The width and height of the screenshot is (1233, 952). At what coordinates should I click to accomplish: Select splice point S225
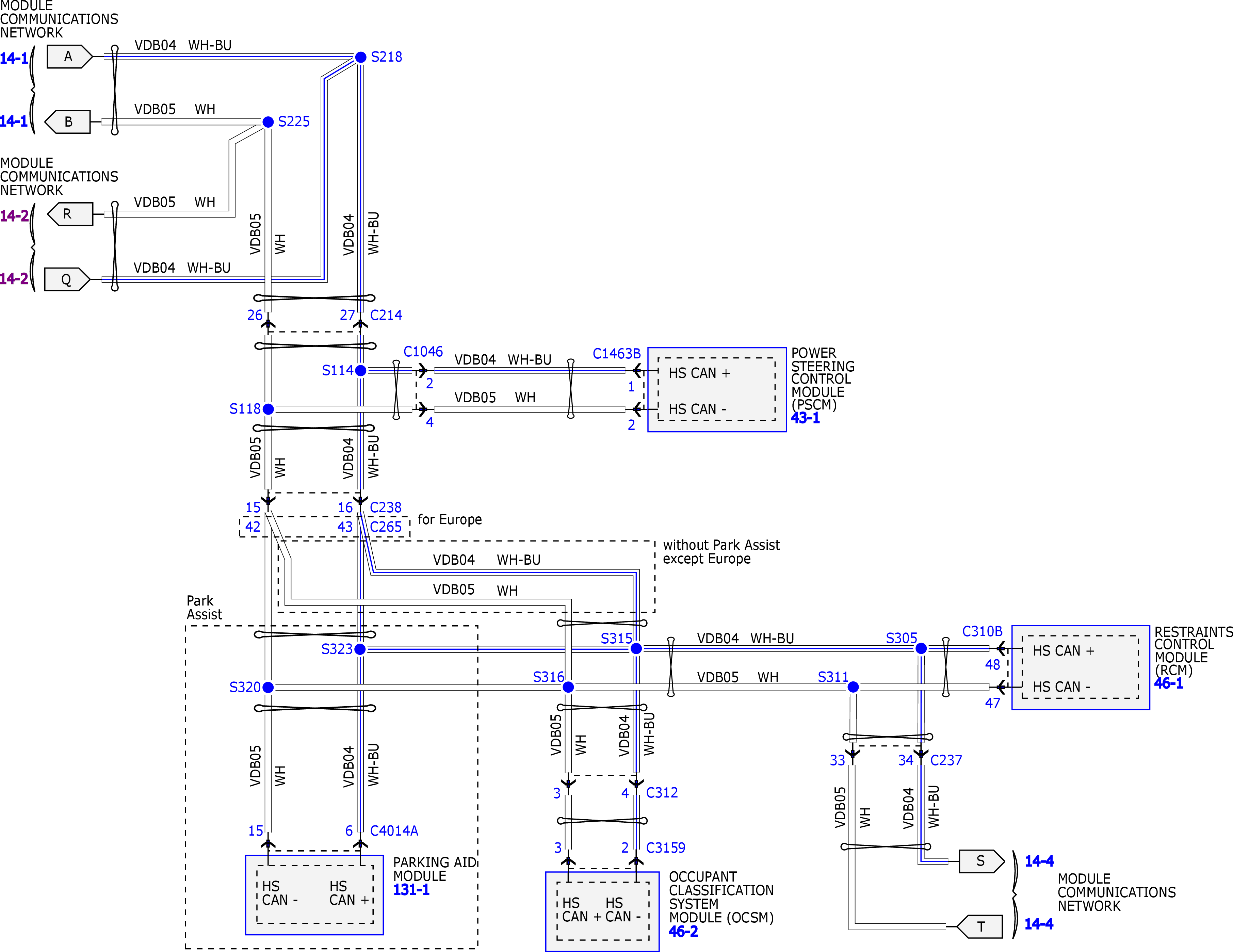268,122
